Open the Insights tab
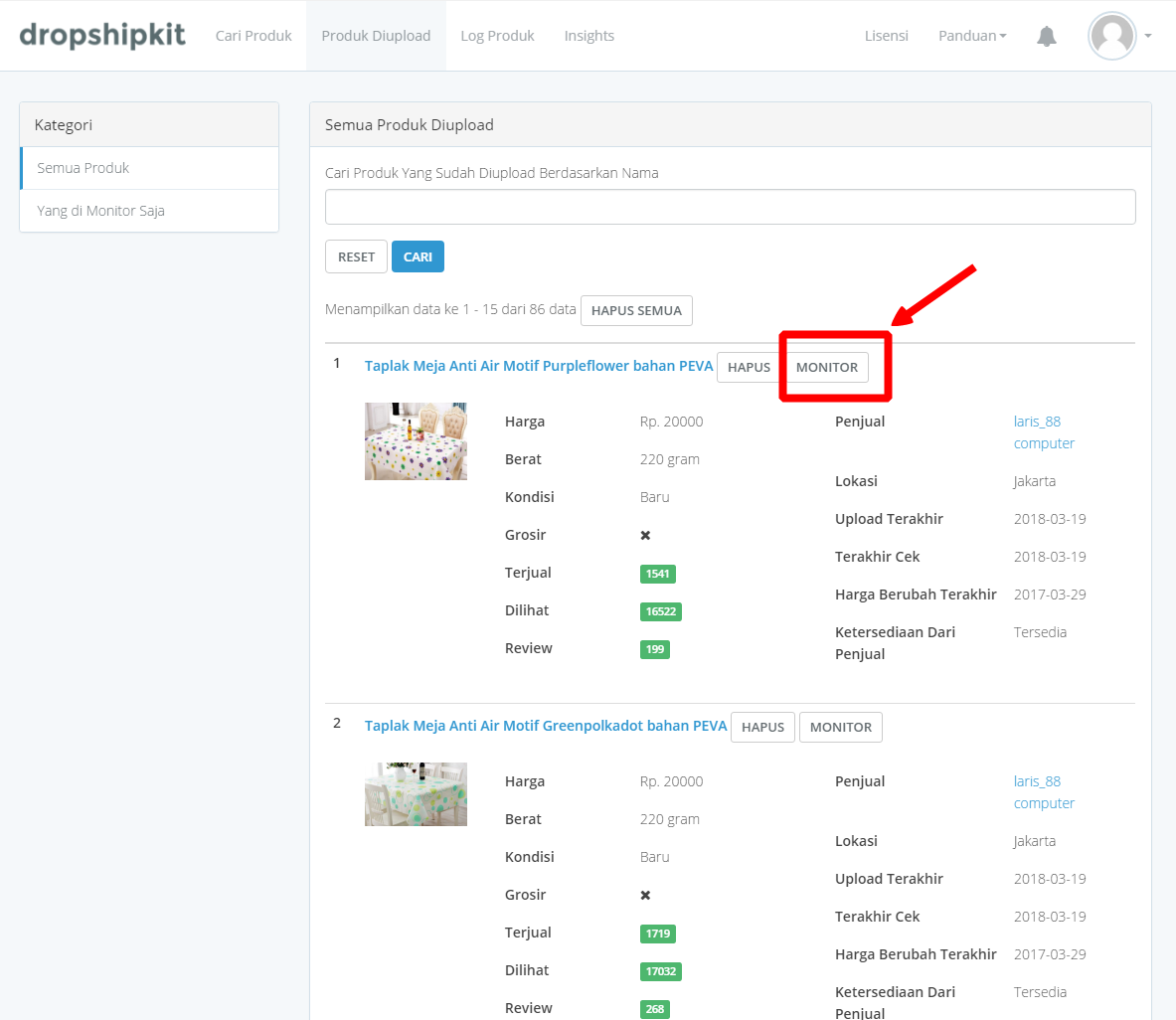Image resolution: width=1176 pixels, height=1020 pixels. point(588,36)
